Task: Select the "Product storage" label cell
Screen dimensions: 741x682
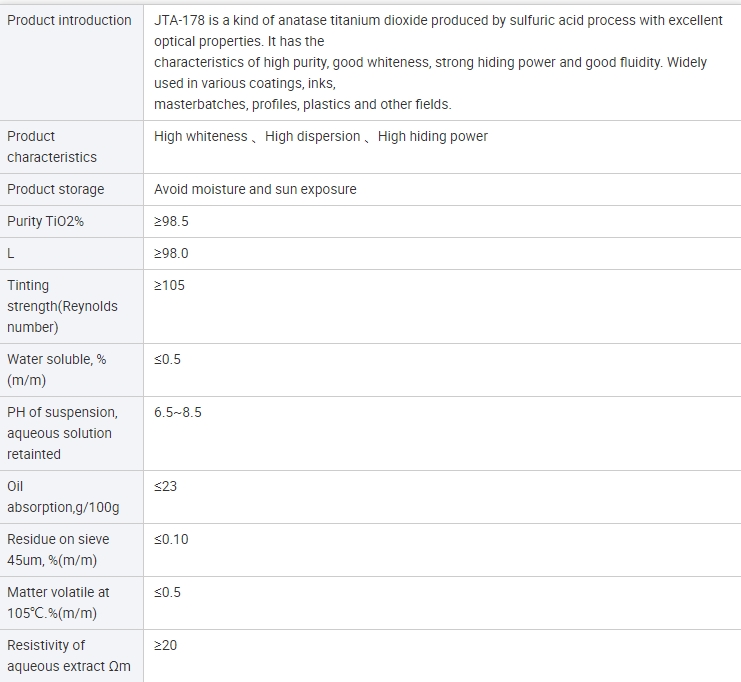Action: [56, 189]
